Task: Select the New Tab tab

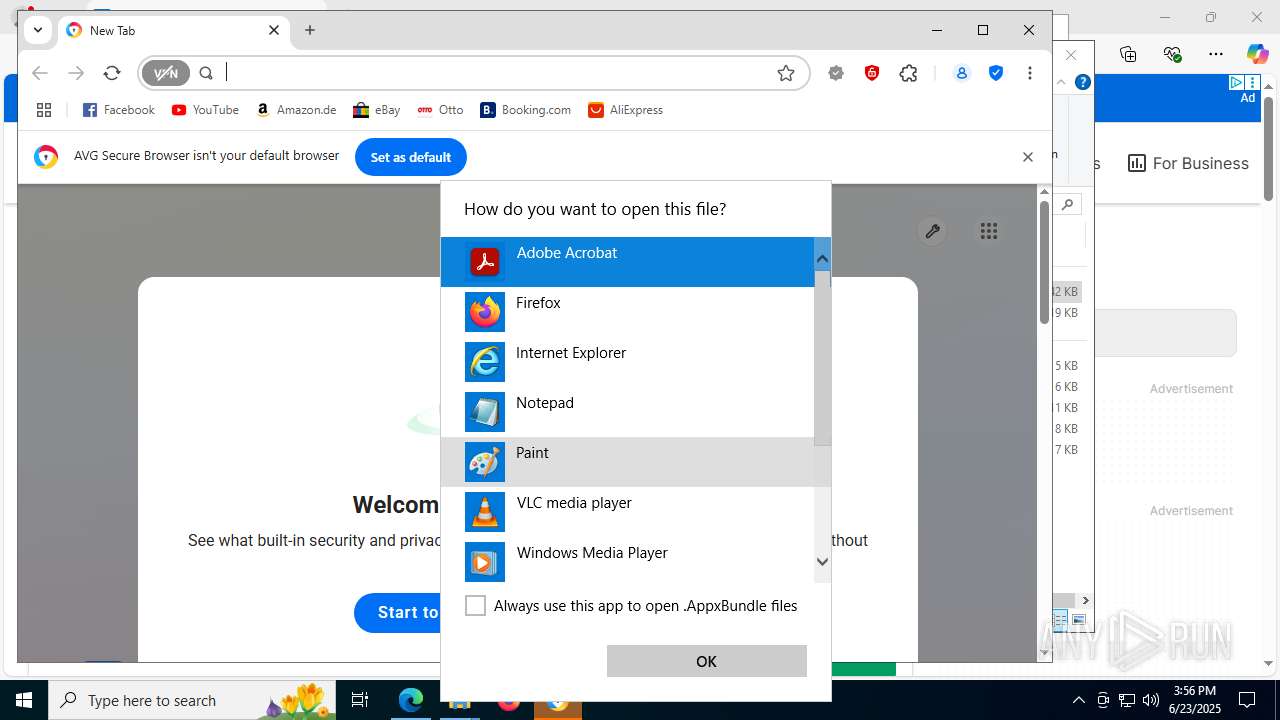Action: tap(174, 30)
